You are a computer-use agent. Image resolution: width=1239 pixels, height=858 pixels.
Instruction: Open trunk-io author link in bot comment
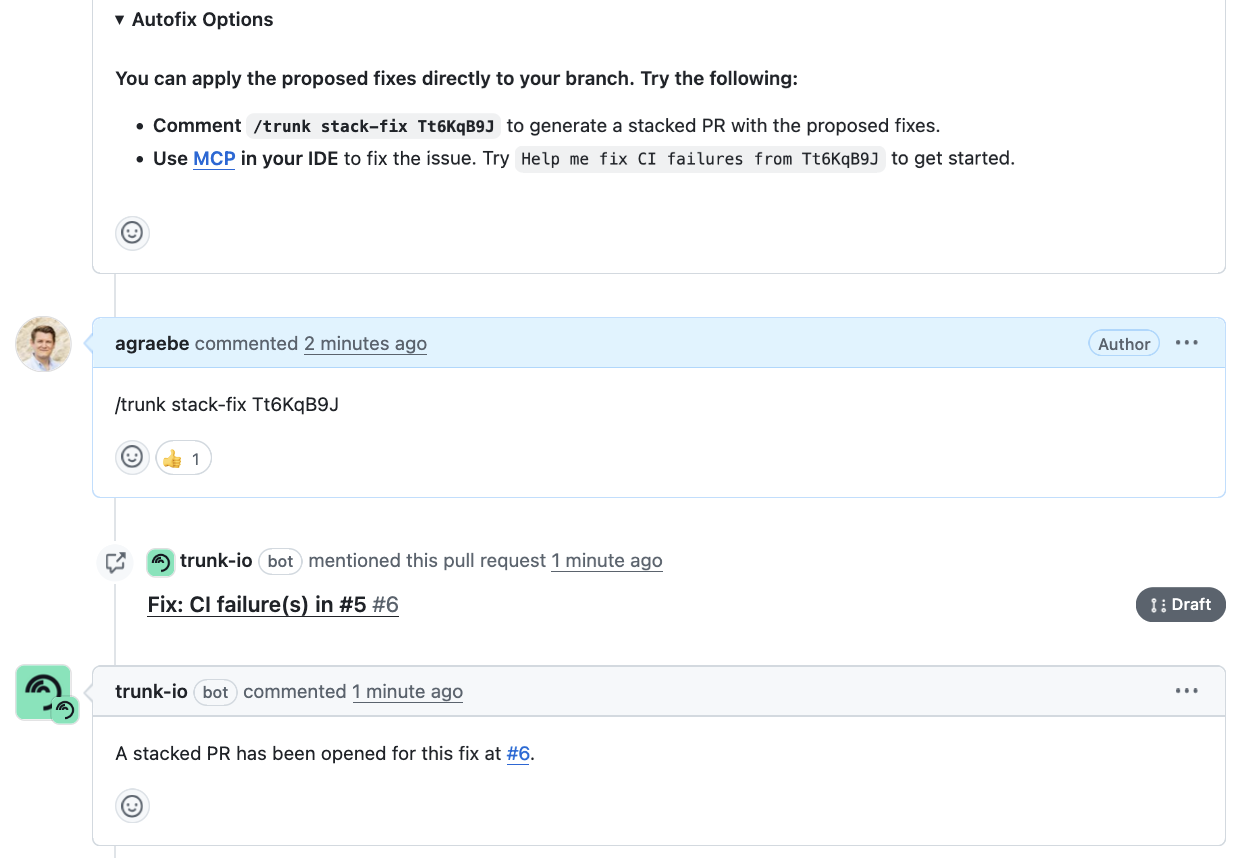pyautogui.click(x=151, y=692)
